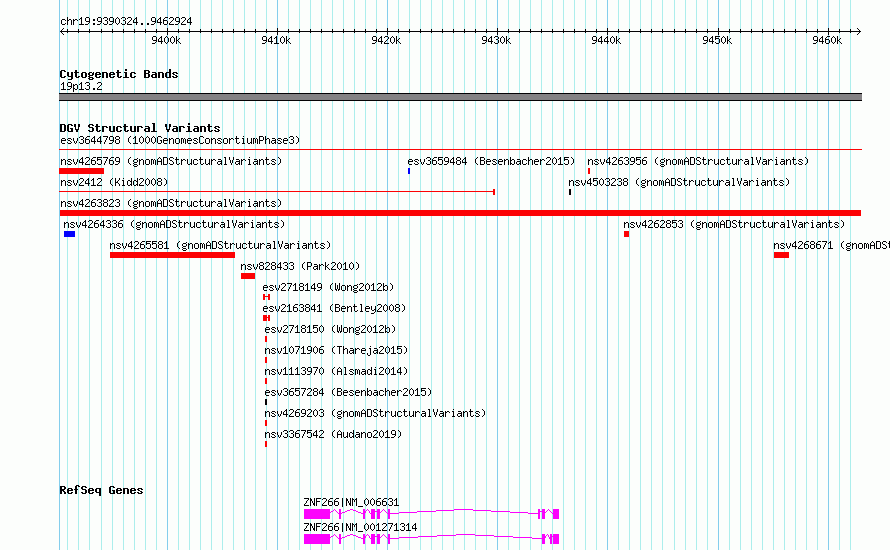Click the nsv4503238 variant label
Image resolution: width=890 pixels, height=550 pixels.
(x=679, y=182)
